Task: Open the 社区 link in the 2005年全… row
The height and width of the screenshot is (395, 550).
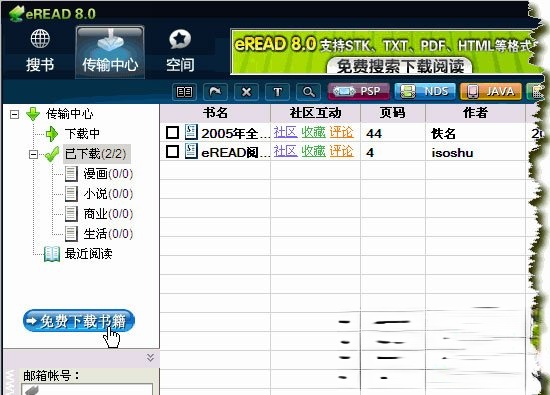Action: [x=286, y=133]
